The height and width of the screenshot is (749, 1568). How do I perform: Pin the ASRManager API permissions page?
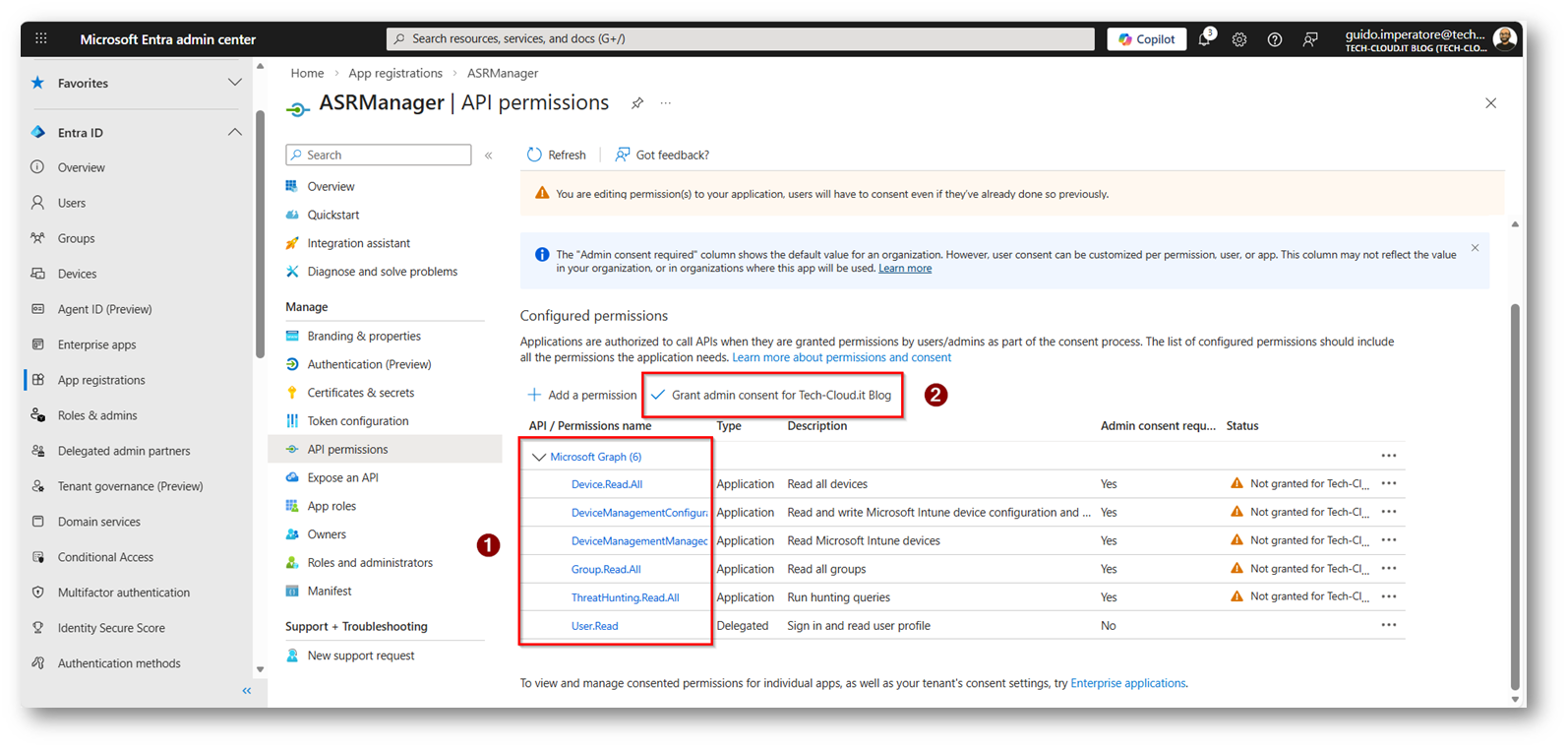[637, 103]
